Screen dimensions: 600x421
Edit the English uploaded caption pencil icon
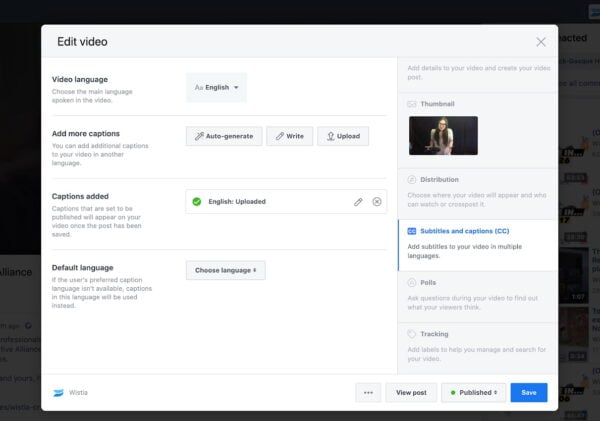(358, 202)
